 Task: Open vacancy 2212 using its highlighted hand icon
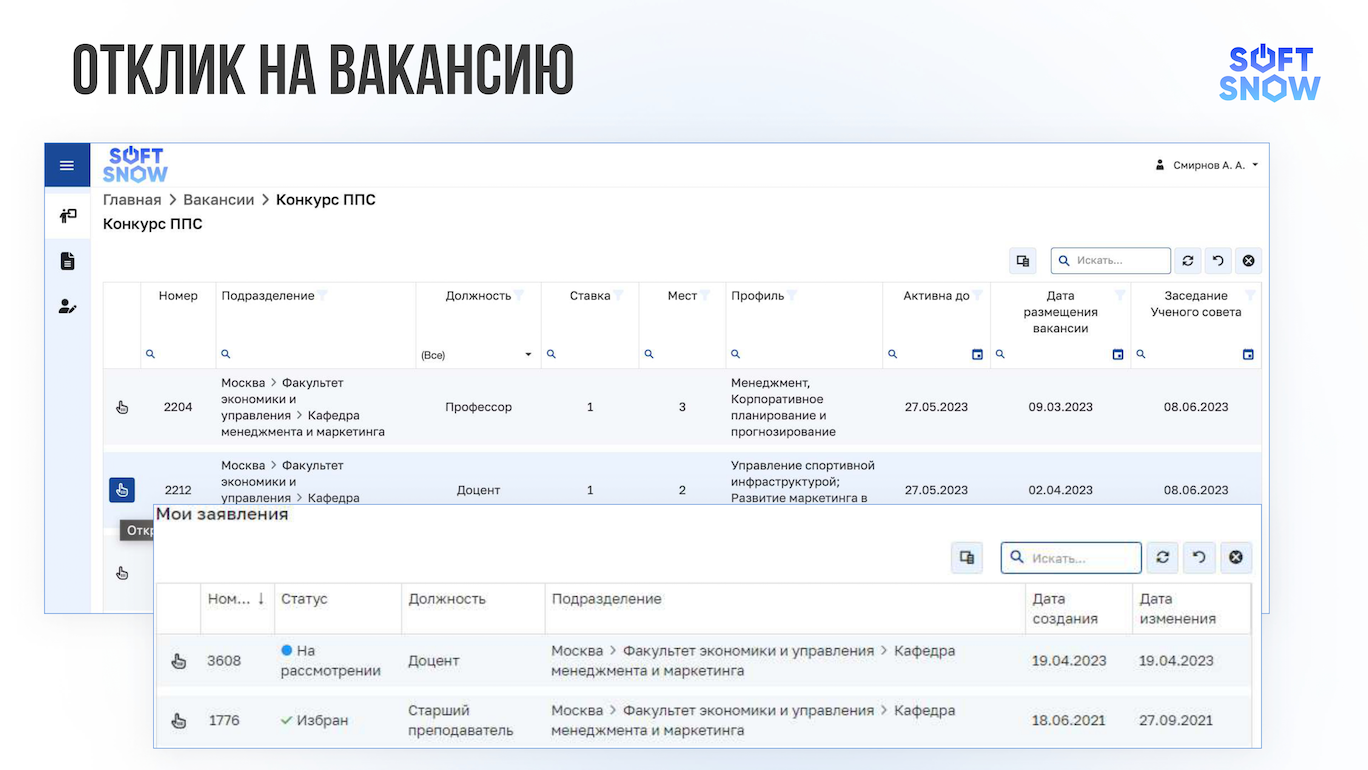122,490
